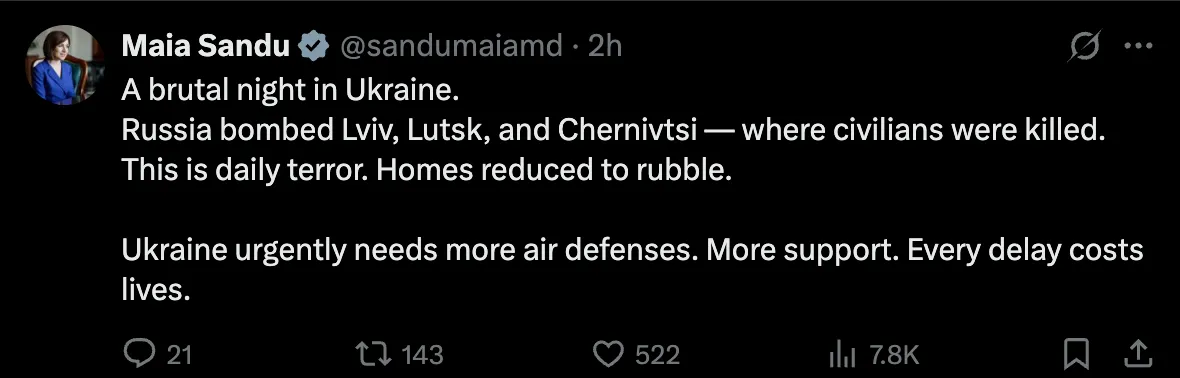Click the 522 likes count
Screen dimensions: 1180x378
pyautogui.click(x=657, y=354)
